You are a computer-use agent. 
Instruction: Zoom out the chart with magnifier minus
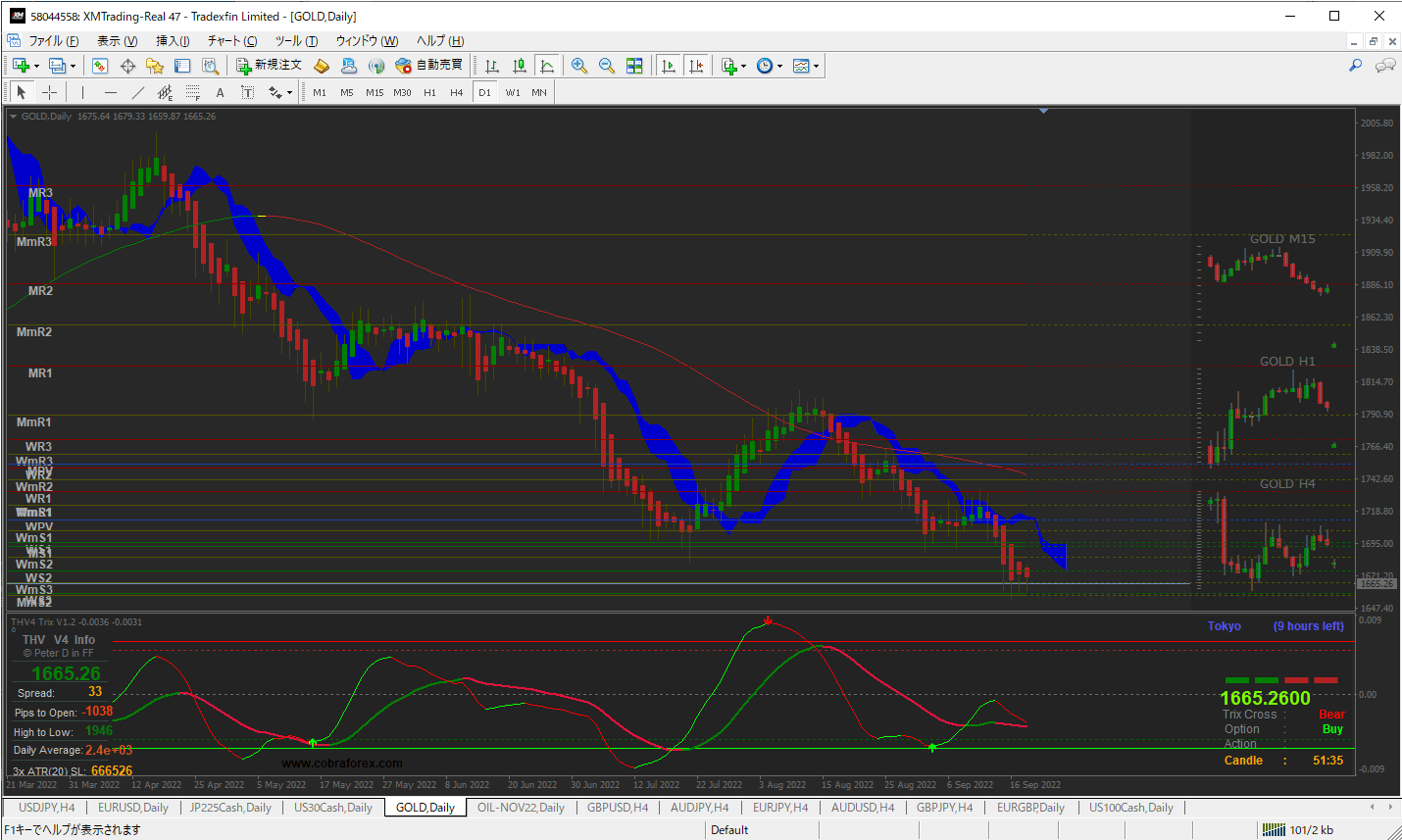point(607,66)
